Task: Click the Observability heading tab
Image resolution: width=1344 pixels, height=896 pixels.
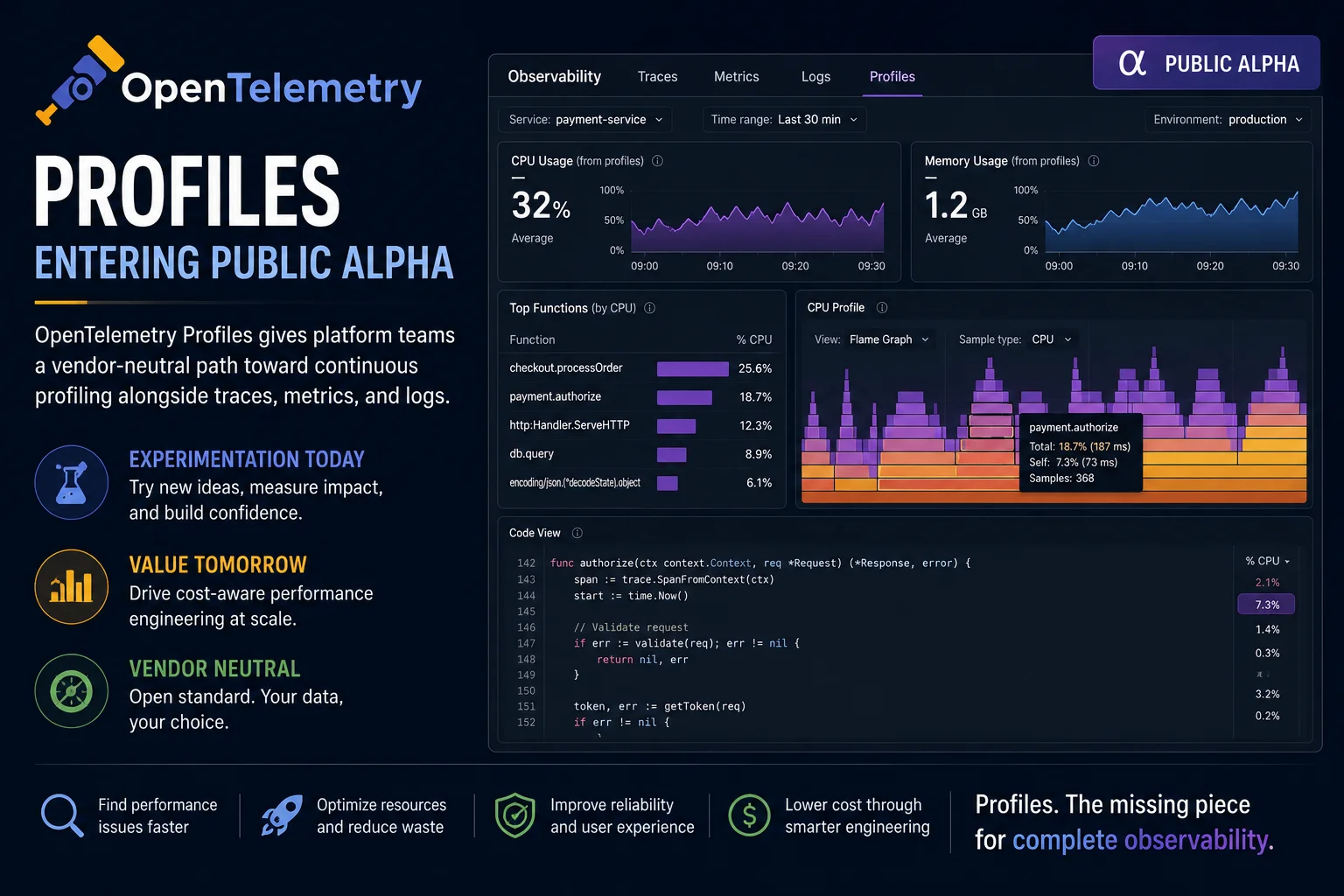Action: pos(555,77)
